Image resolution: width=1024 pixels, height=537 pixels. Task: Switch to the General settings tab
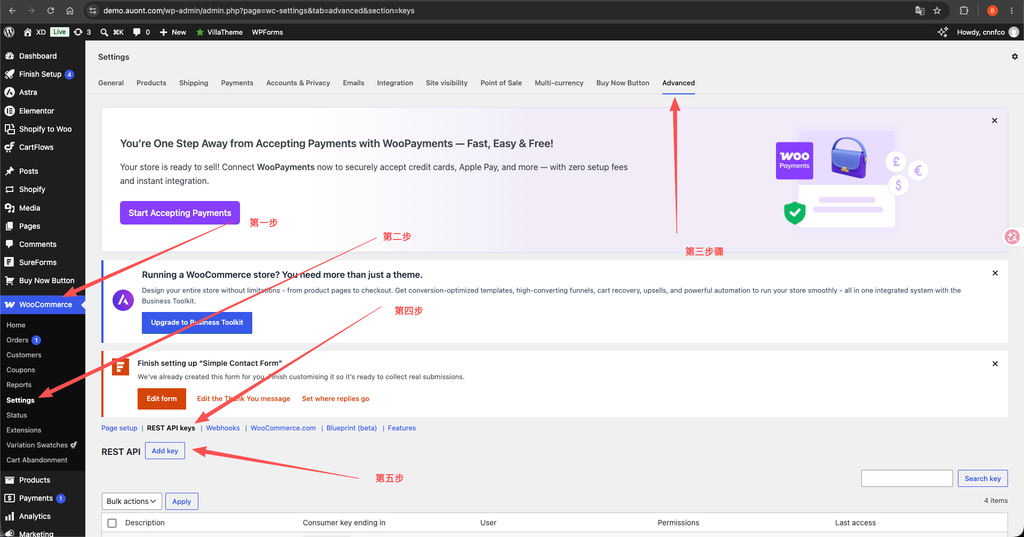111,83
